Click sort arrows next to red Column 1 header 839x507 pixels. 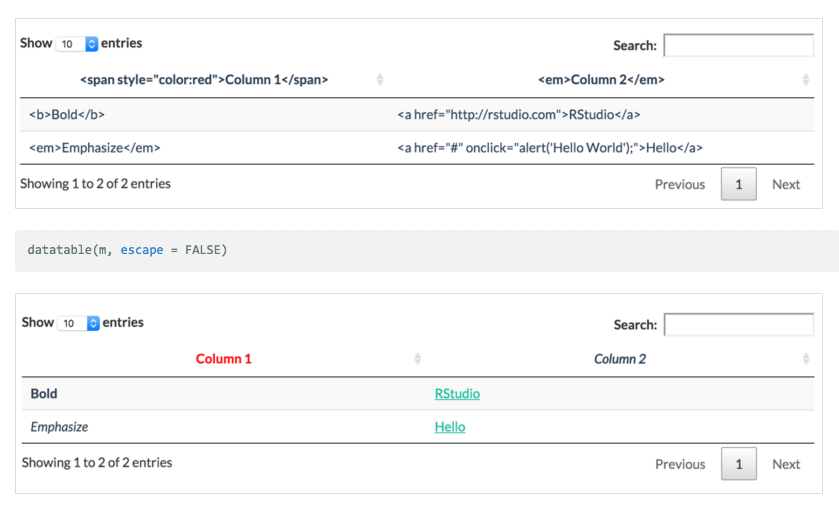418,359
